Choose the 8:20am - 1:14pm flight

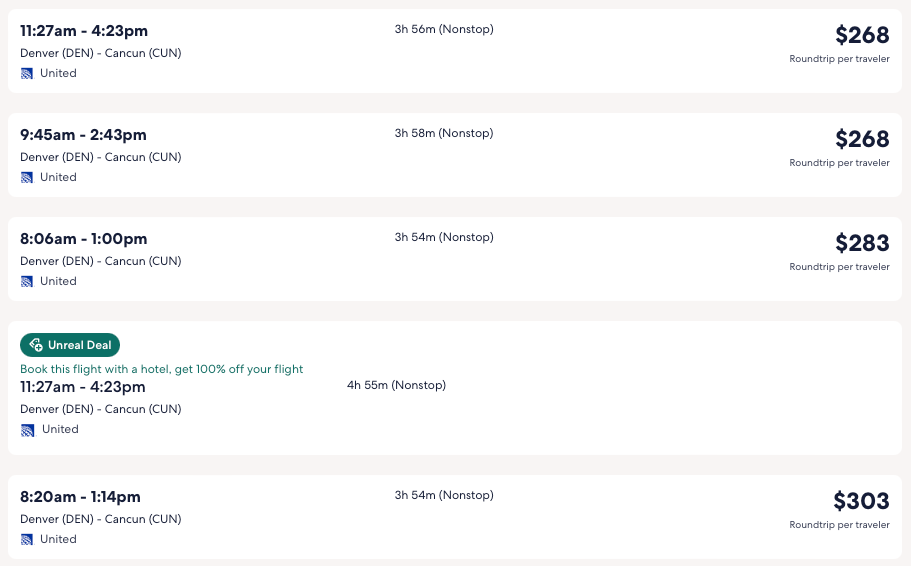click(x=80, y=497)
